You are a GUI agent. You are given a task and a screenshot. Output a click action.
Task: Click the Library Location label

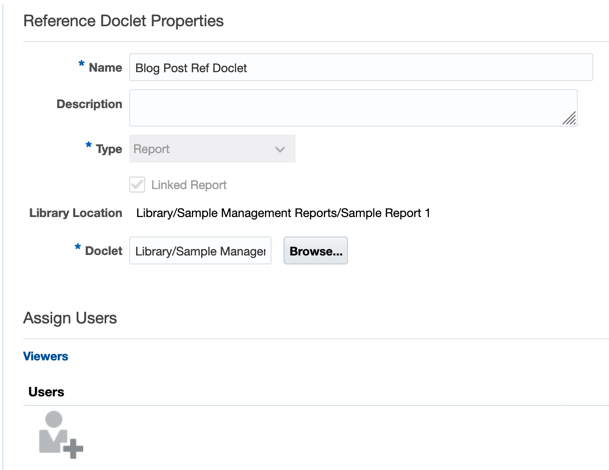(x=75, y=213)
